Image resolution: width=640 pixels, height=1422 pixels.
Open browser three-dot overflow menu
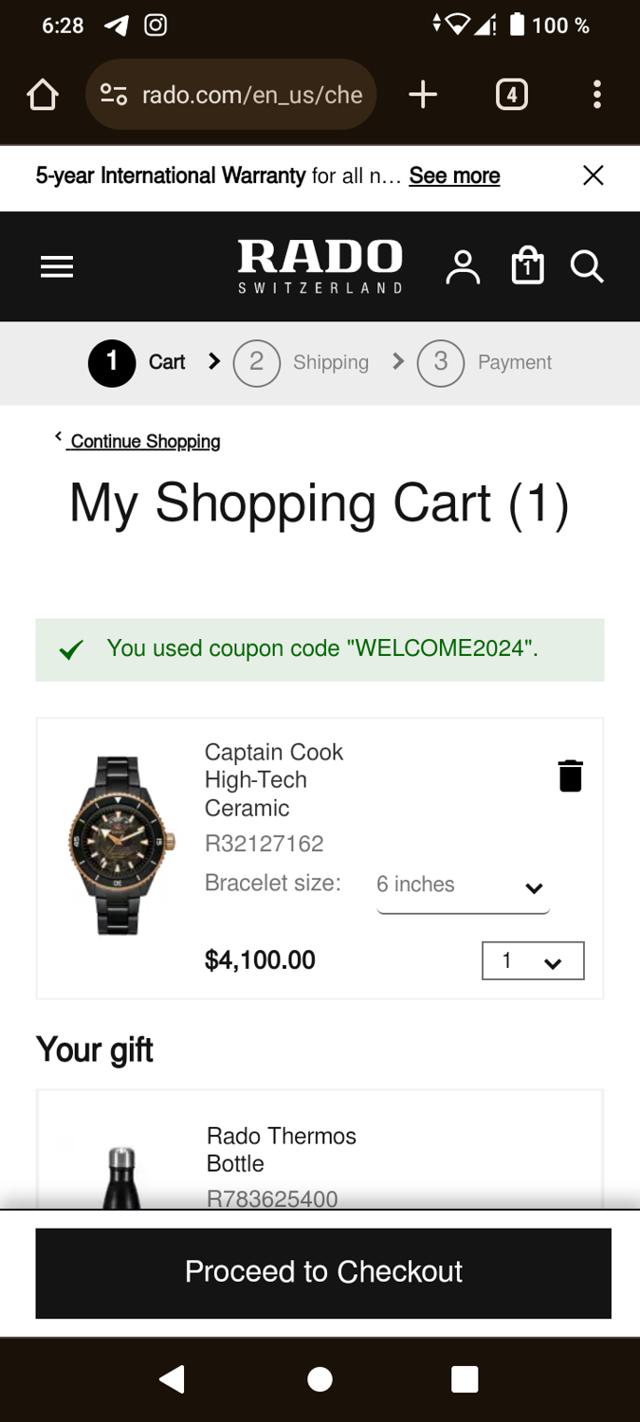point(597,95)
